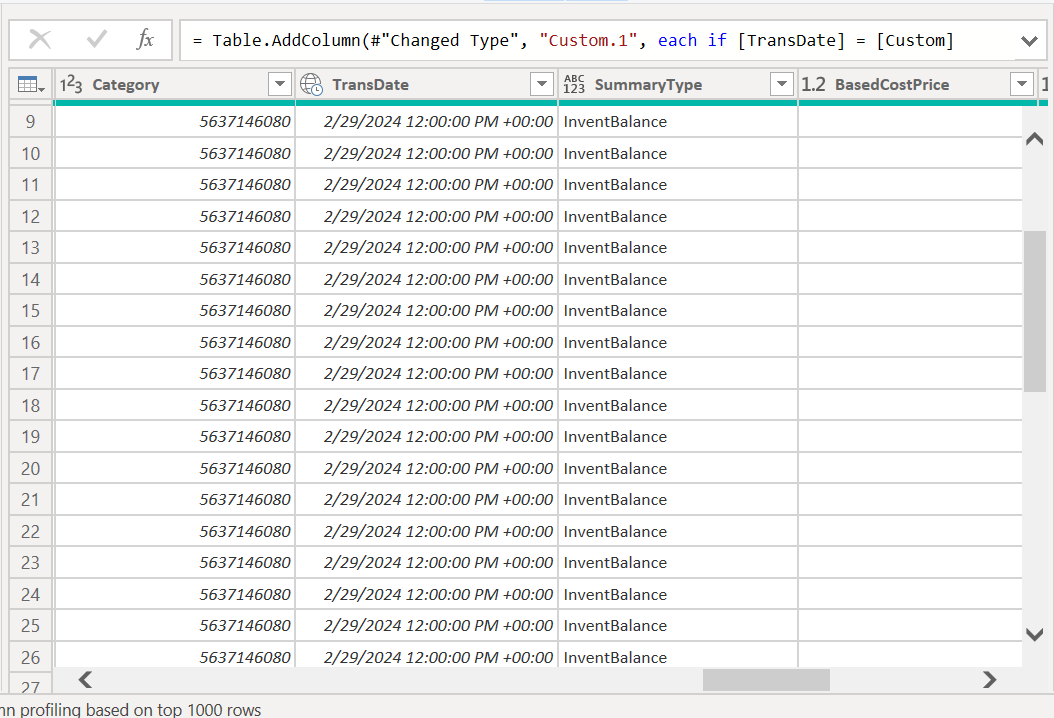Click Category cell in row 23
The height and width of the screenshot is (718, 1054).
point(175,563)
